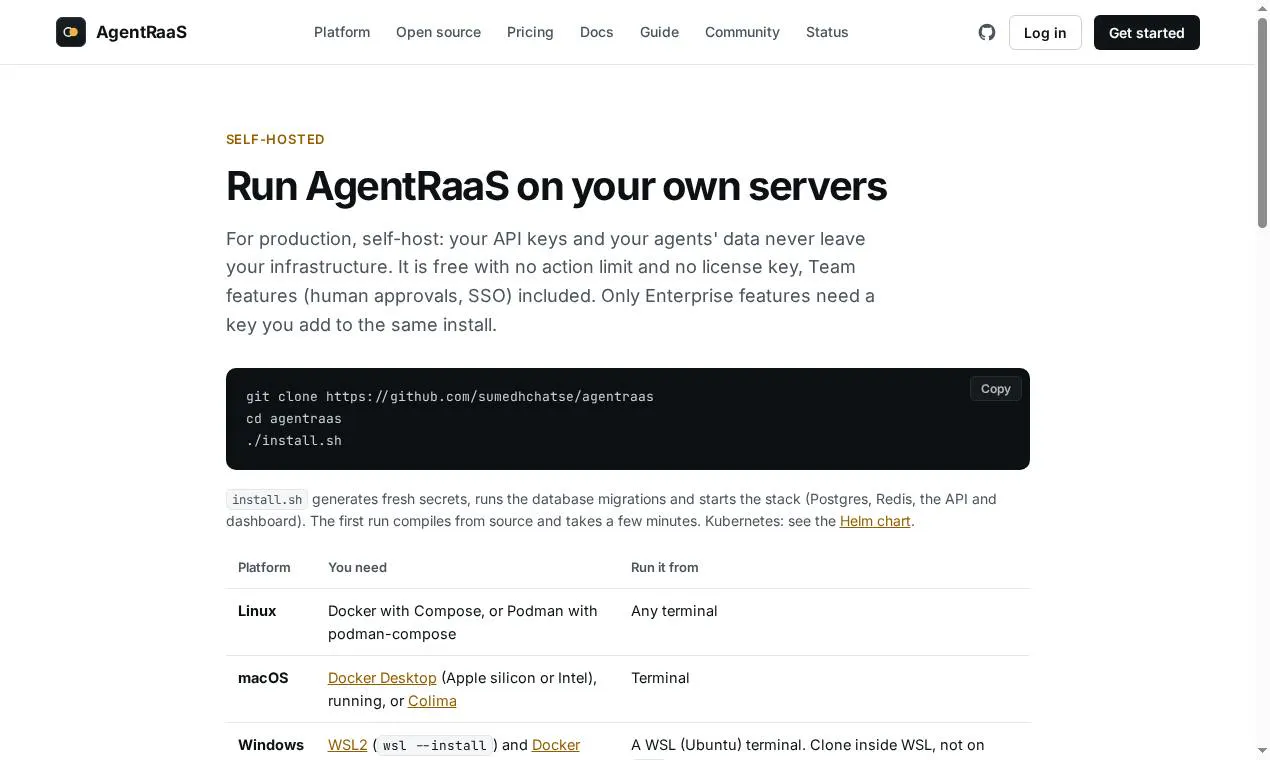Click the "./install.sh" command line
1270x760 pixels.
tap(294, 441)
